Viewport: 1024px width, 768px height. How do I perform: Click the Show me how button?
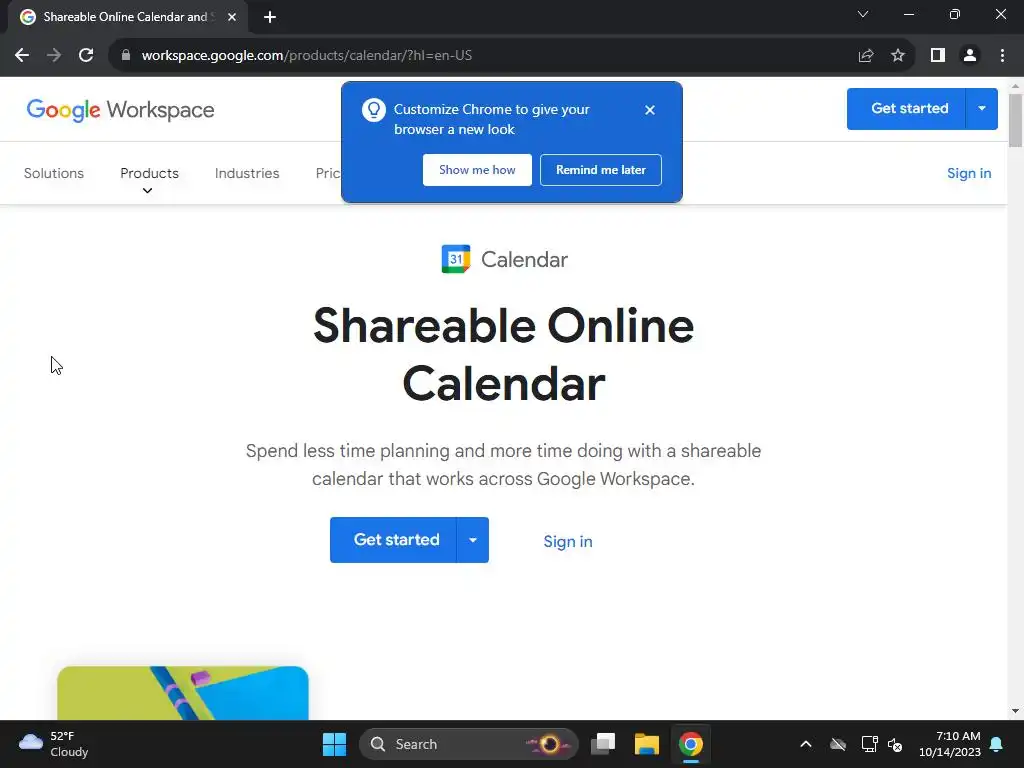click(x=477, y=170)
